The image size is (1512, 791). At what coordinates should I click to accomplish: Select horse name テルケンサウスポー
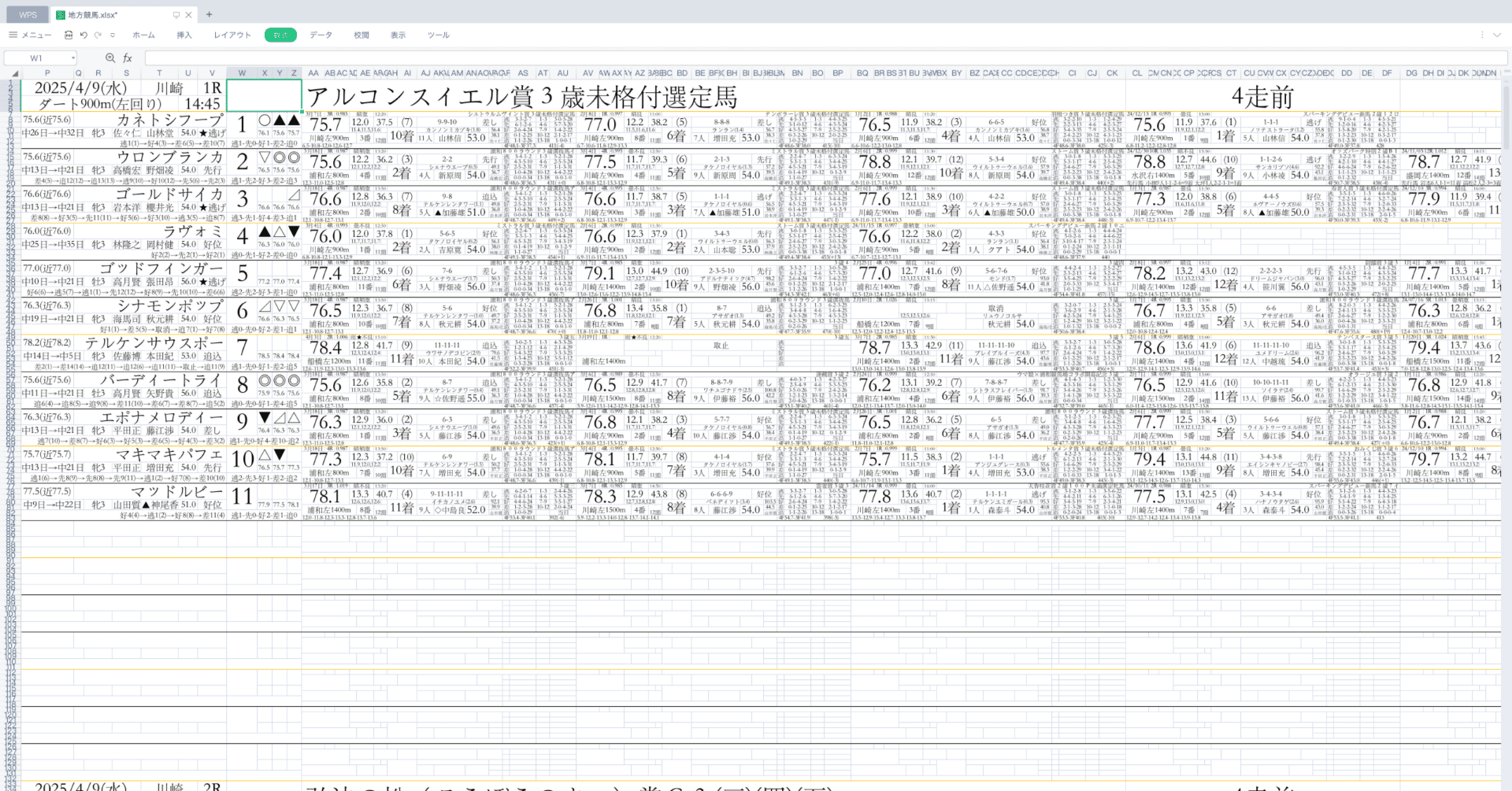154,342
